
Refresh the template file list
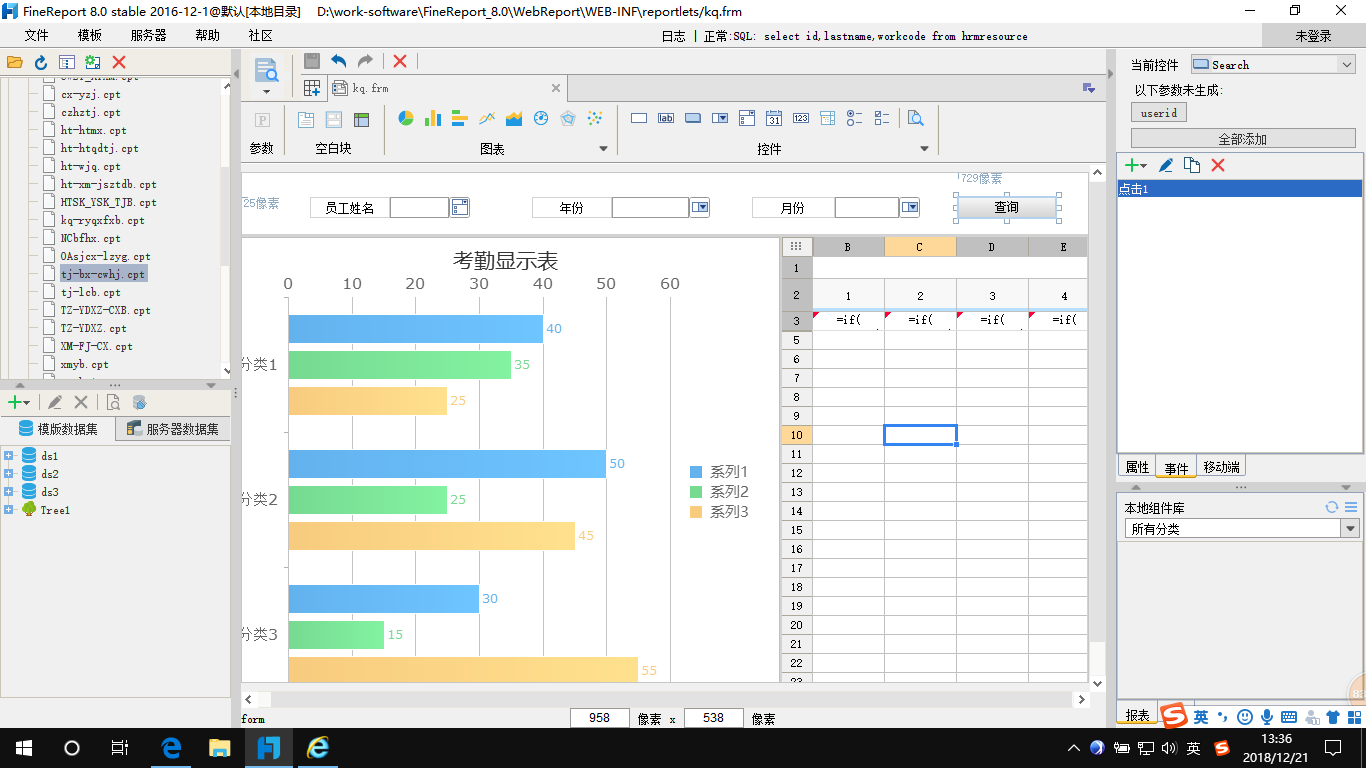pos(41,62)
